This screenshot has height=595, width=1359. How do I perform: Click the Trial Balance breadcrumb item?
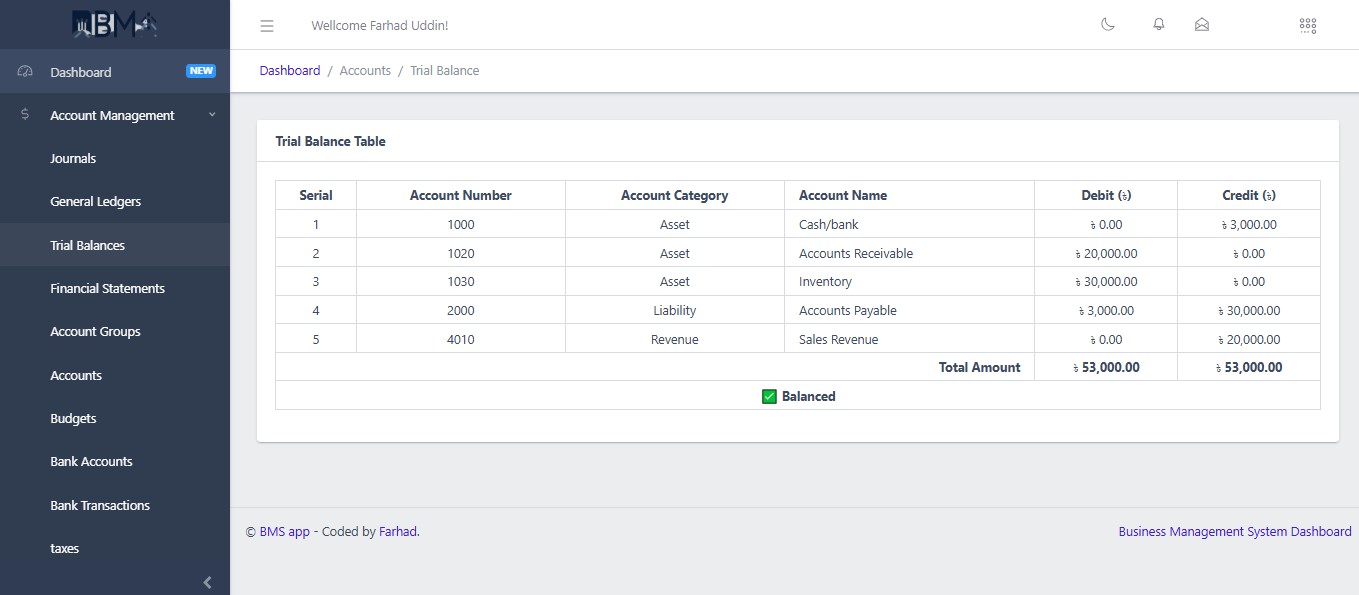pyautogui.click(x=445, y=71)
